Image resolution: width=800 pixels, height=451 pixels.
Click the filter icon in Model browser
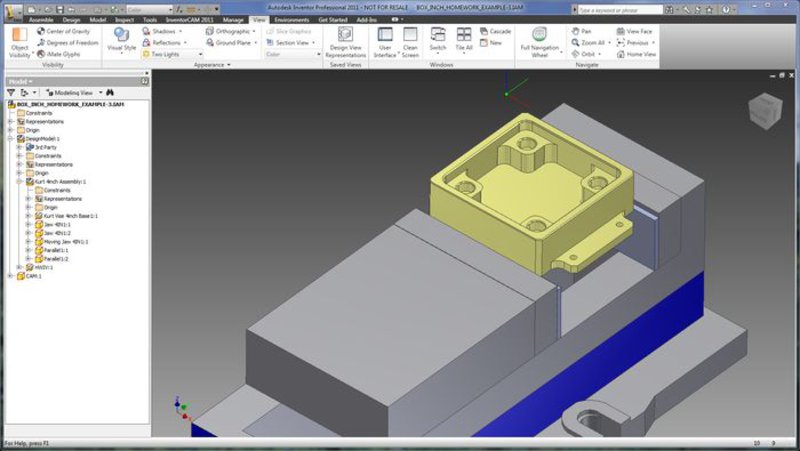pyautogui.click(x=11, y=92)
